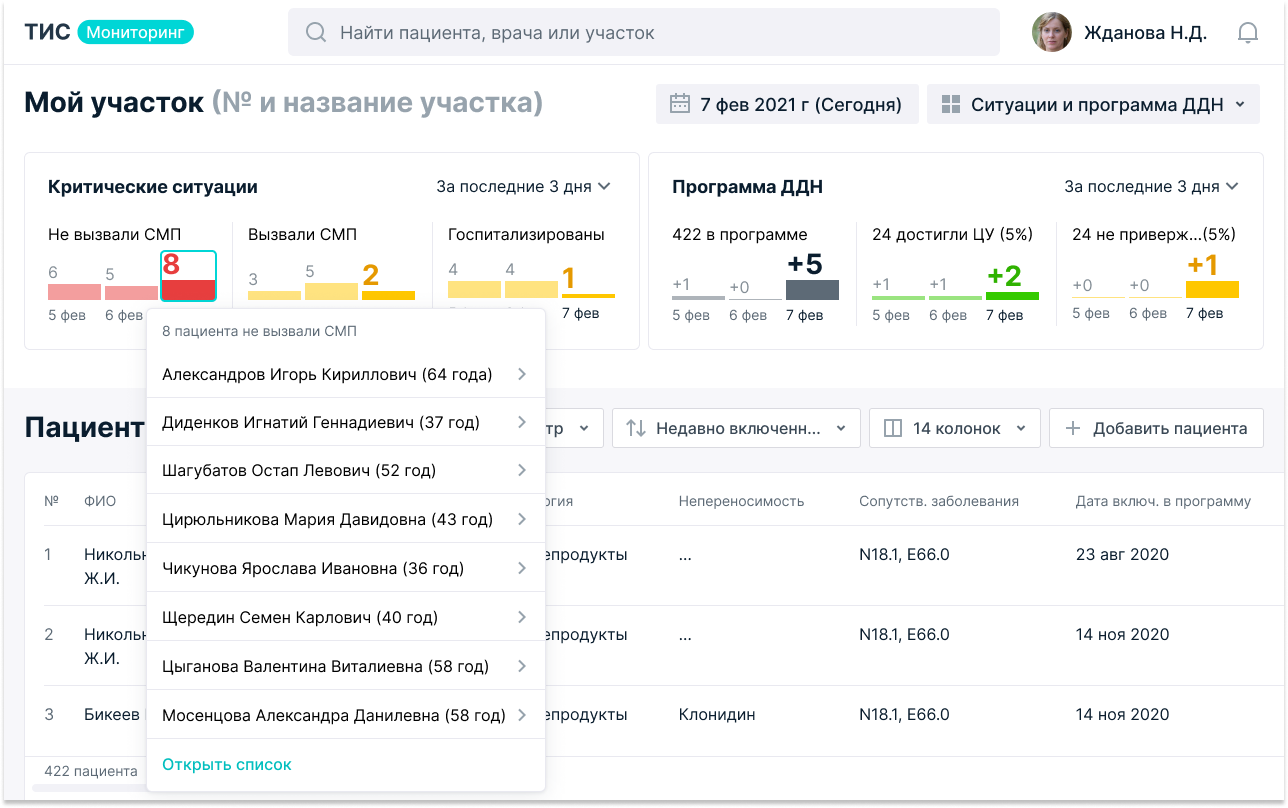Expand the Ситуации и программа ДДН dropdown
This screenshot has width=1288, height=808.
[1093, 104]
